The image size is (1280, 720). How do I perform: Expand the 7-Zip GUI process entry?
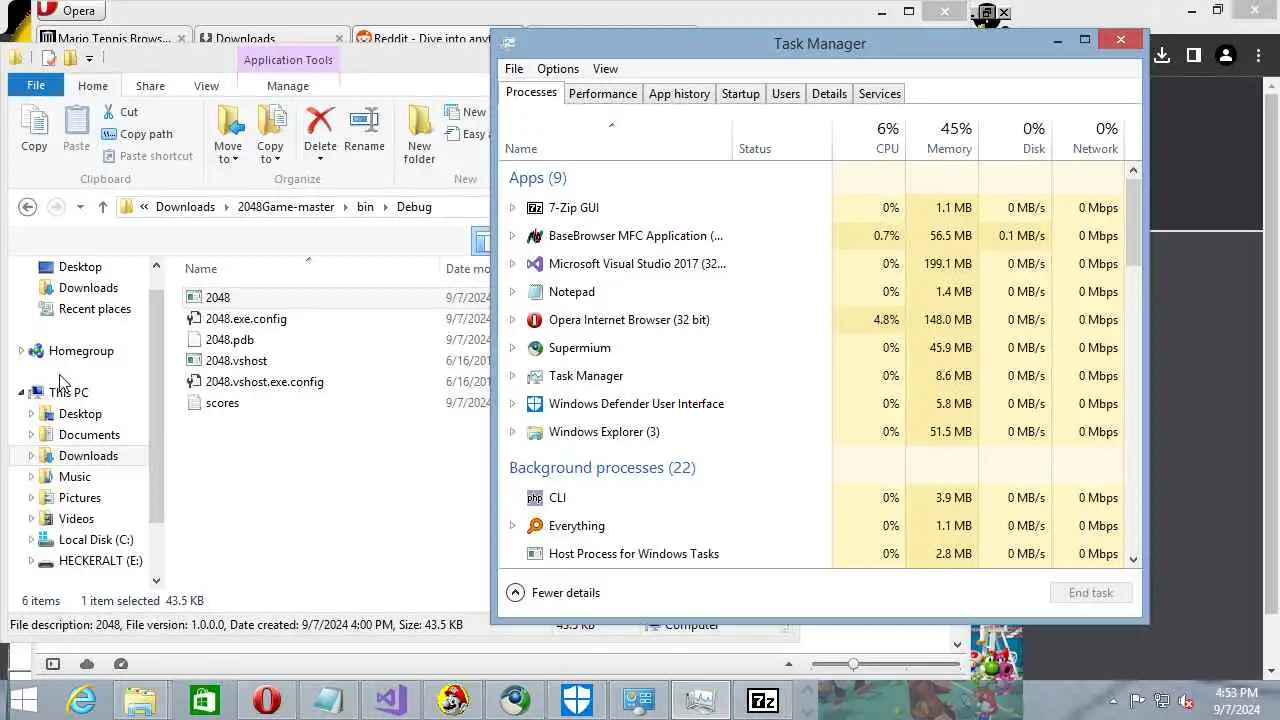[513, 208]
